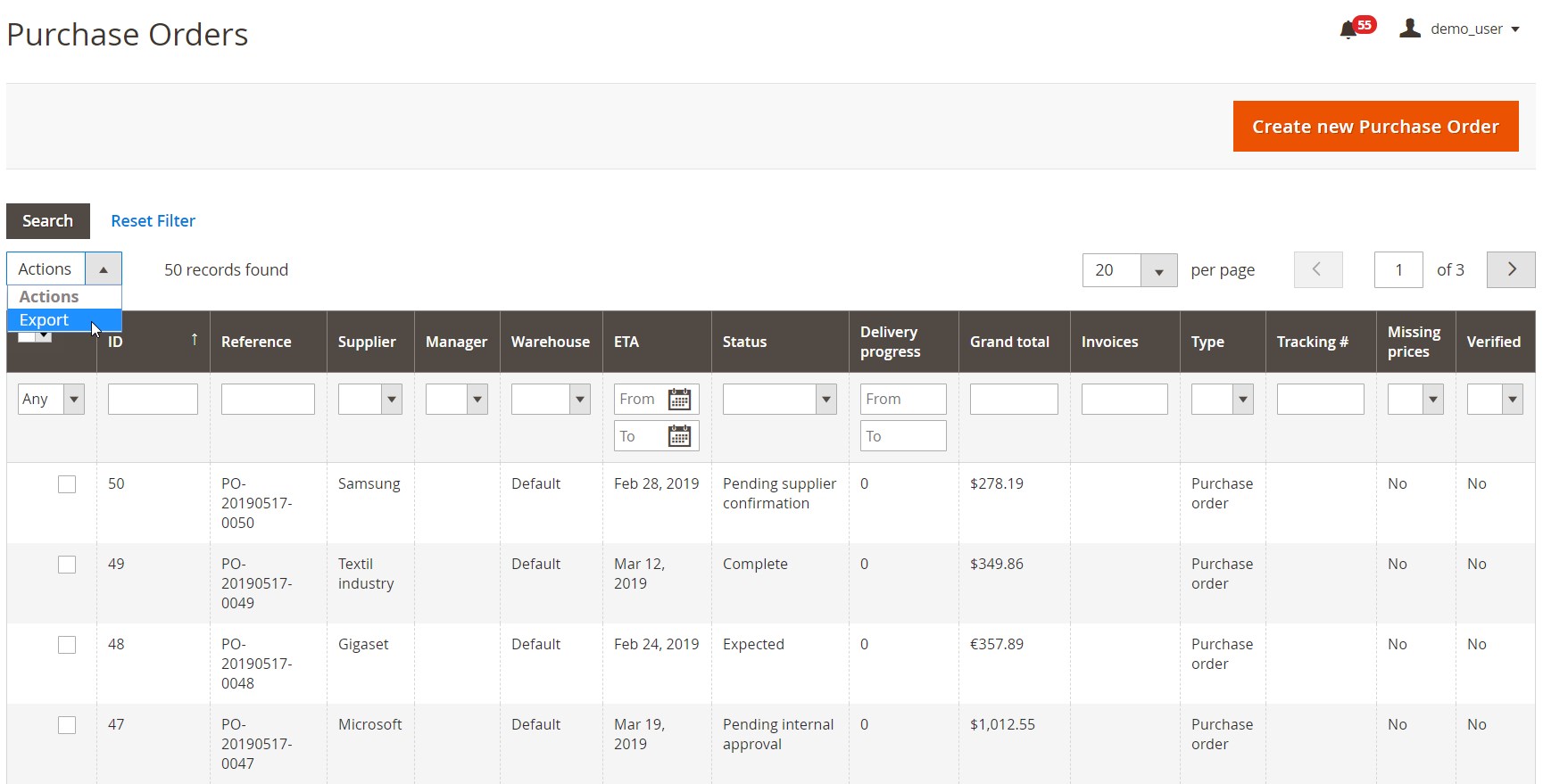Click the current page number field
Image resolution: width=1543 pixels, height=784 pixels.
[1398, 270]
